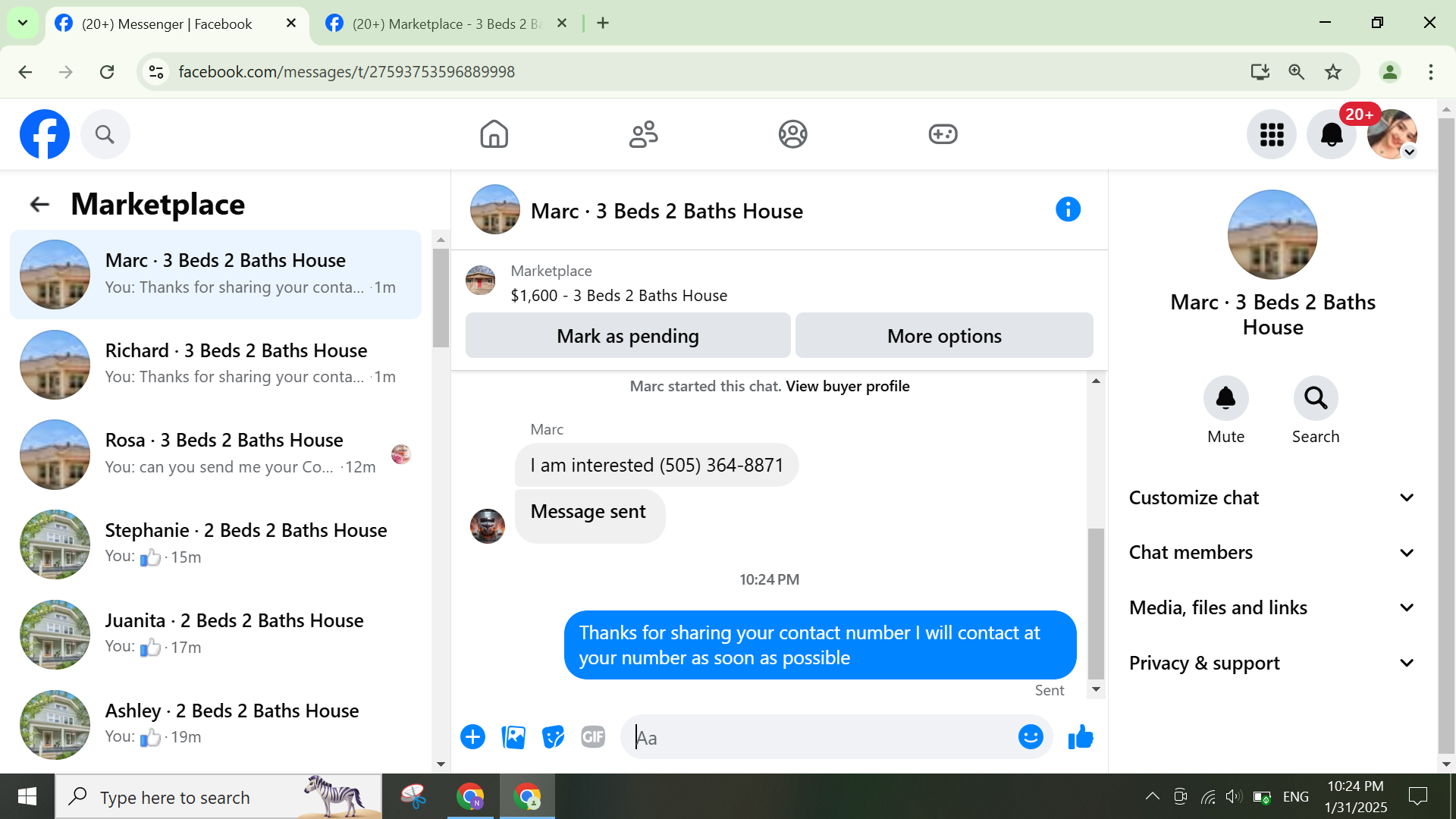Choose a GIF from composer
Image resolution: width=1456 pixels, height=819 pixels.
593,737
